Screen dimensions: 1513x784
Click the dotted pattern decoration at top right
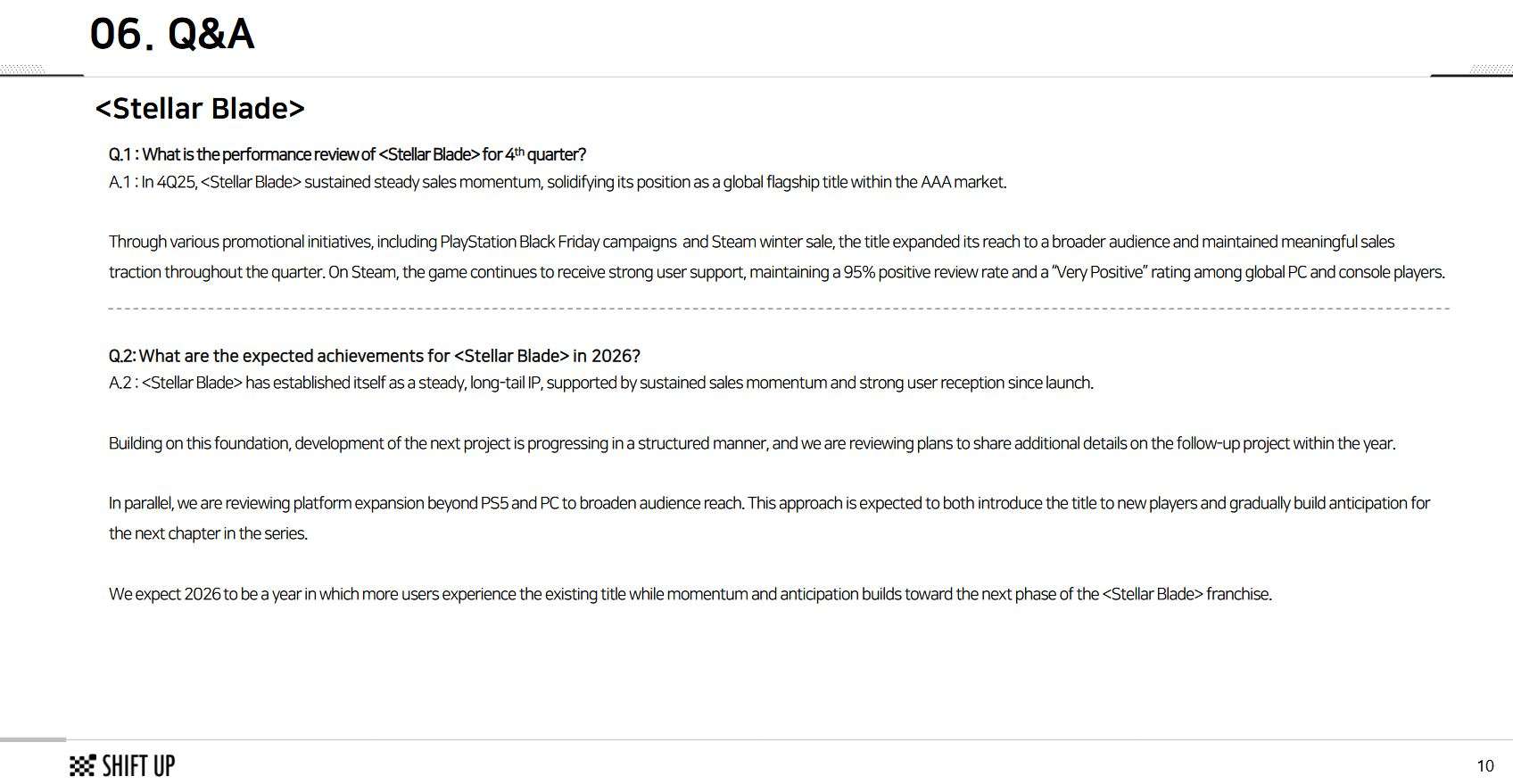tap(1491, 70)
